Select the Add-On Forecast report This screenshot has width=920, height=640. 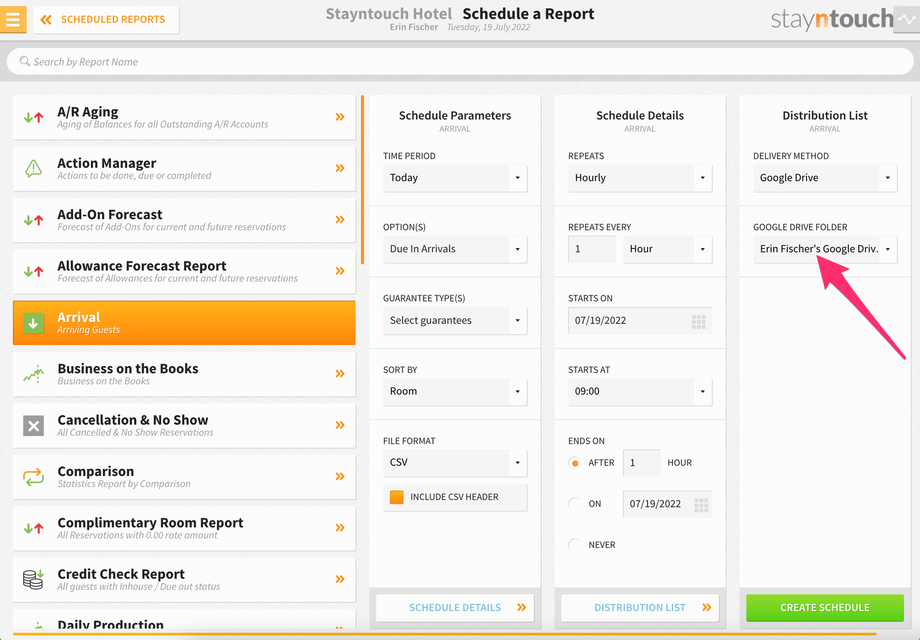[x=184, y=220]
